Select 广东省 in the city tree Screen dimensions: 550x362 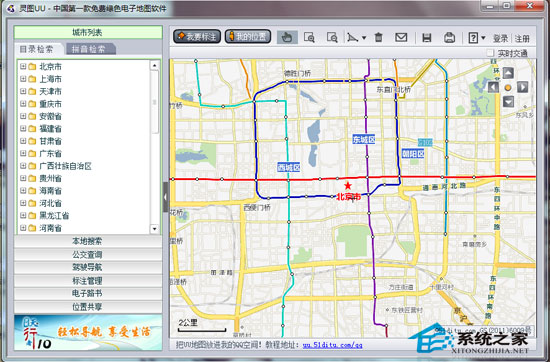click(50, 154)
